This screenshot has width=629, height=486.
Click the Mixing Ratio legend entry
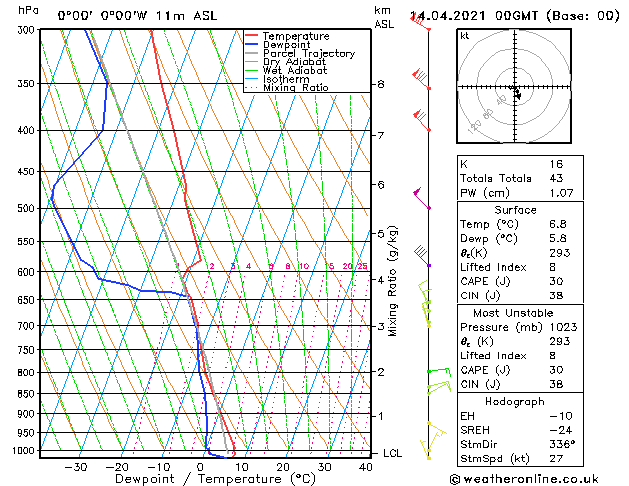click(x=296, y=87)
